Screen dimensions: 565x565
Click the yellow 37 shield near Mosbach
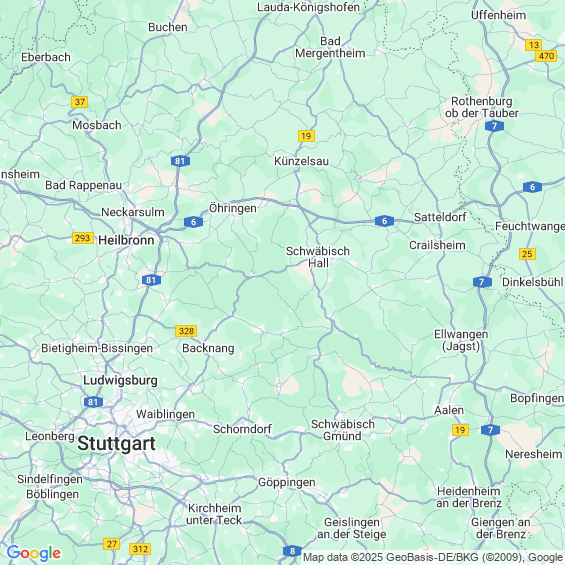[x=80, y=102]
